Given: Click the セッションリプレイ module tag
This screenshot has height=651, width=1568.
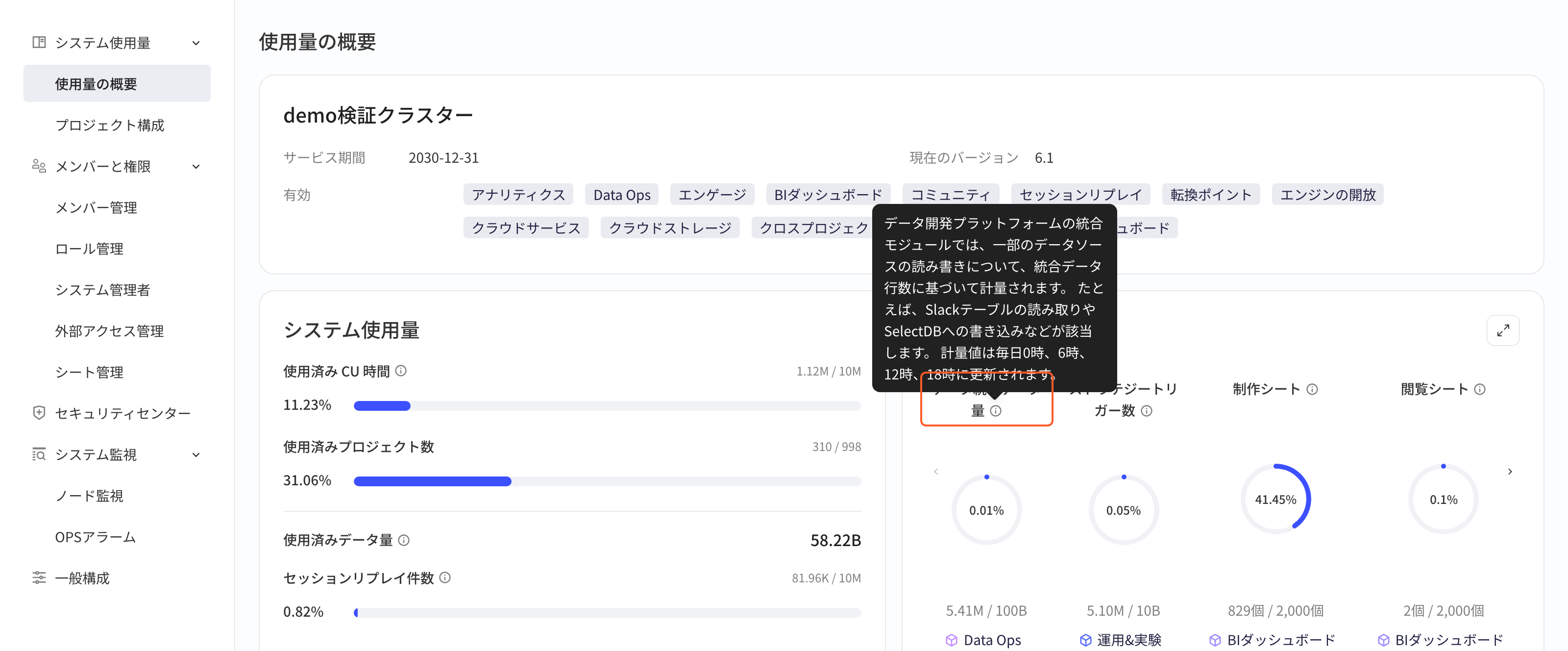Looking at the screenshot, I should tap(1080, 194).
